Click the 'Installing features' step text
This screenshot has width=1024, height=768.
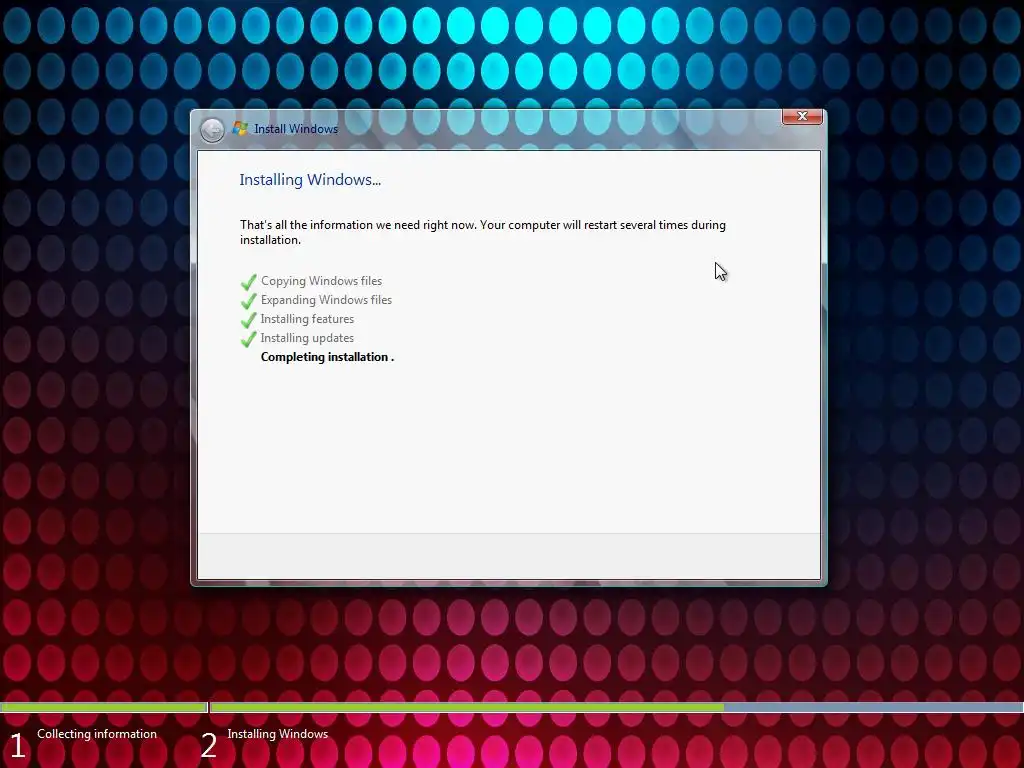pyautogui.click(x=308, y=319)
